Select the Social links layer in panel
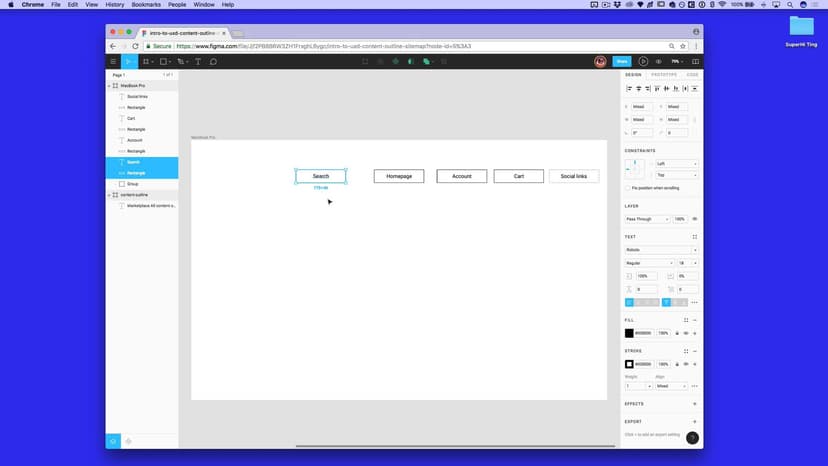 click(x=137, y=97)
